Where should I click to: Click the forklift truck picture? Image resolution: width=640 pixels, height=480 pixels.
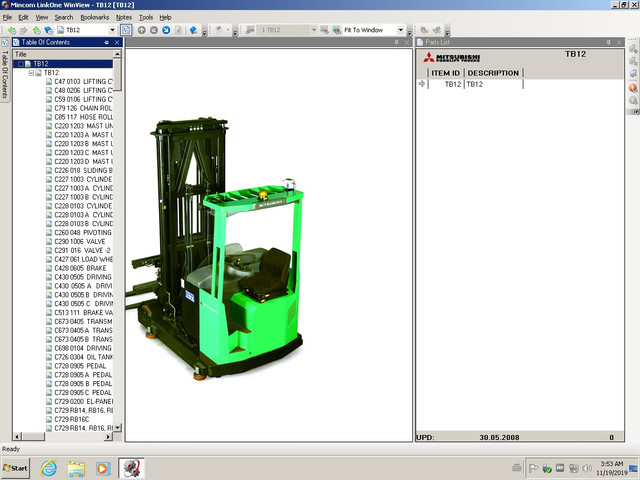pyautogui.click(x=216, y=249)
